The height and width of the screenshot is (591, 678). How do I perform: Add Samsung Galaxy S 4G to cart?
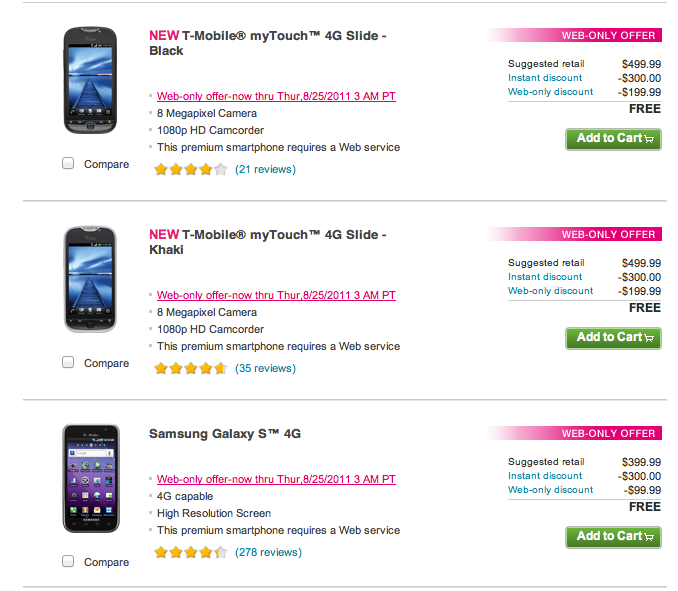[613, 537]
